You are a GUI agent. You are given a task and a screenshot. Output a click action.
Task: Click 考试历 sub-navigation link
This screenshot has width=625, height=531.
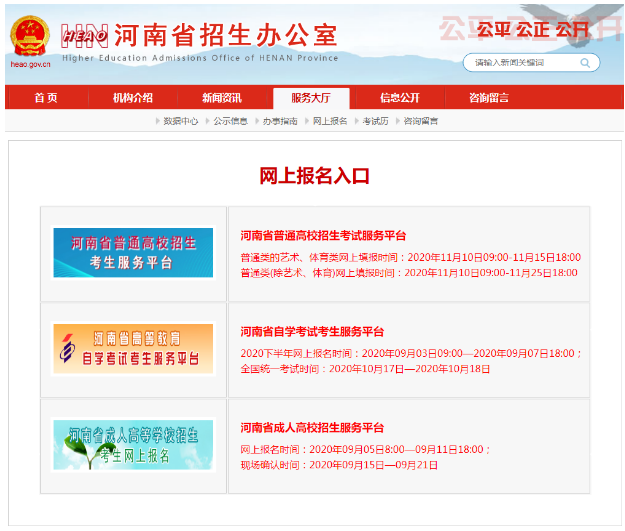coord(375,121)
